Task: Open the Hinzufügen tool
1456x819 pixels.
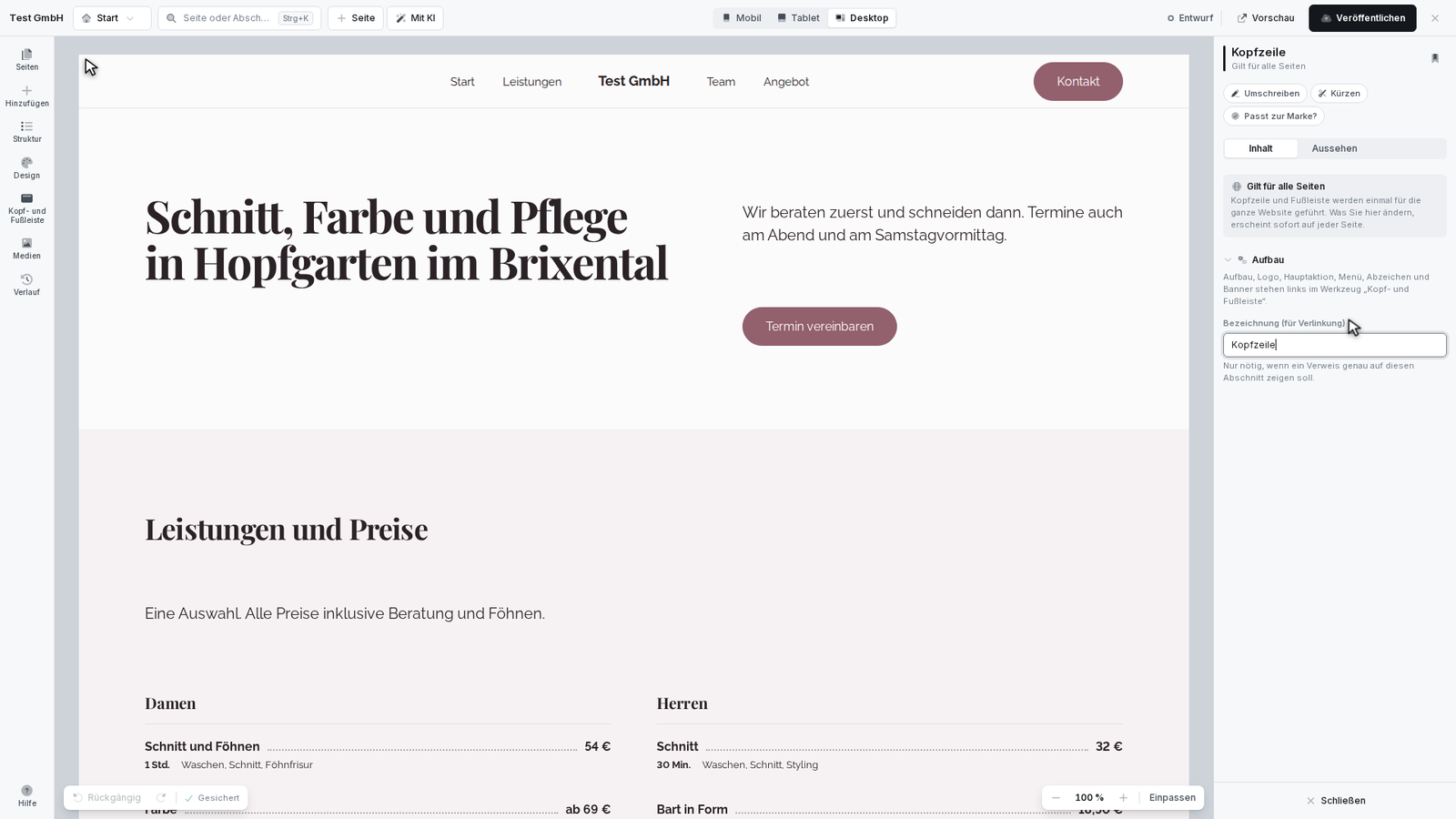Action: pyautogui.click(x=27, y=96)
